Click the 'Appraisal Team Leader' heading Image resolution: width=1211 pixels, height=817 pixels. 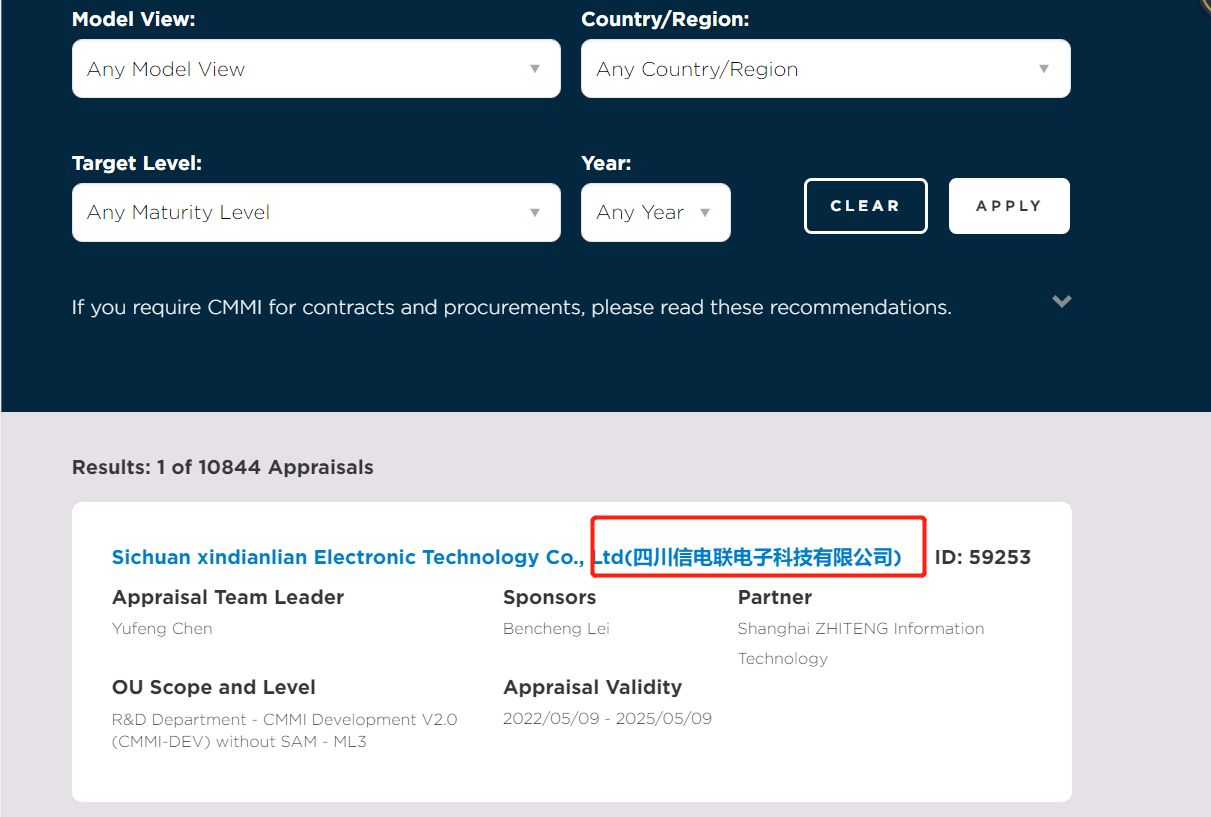pos(228,597)
